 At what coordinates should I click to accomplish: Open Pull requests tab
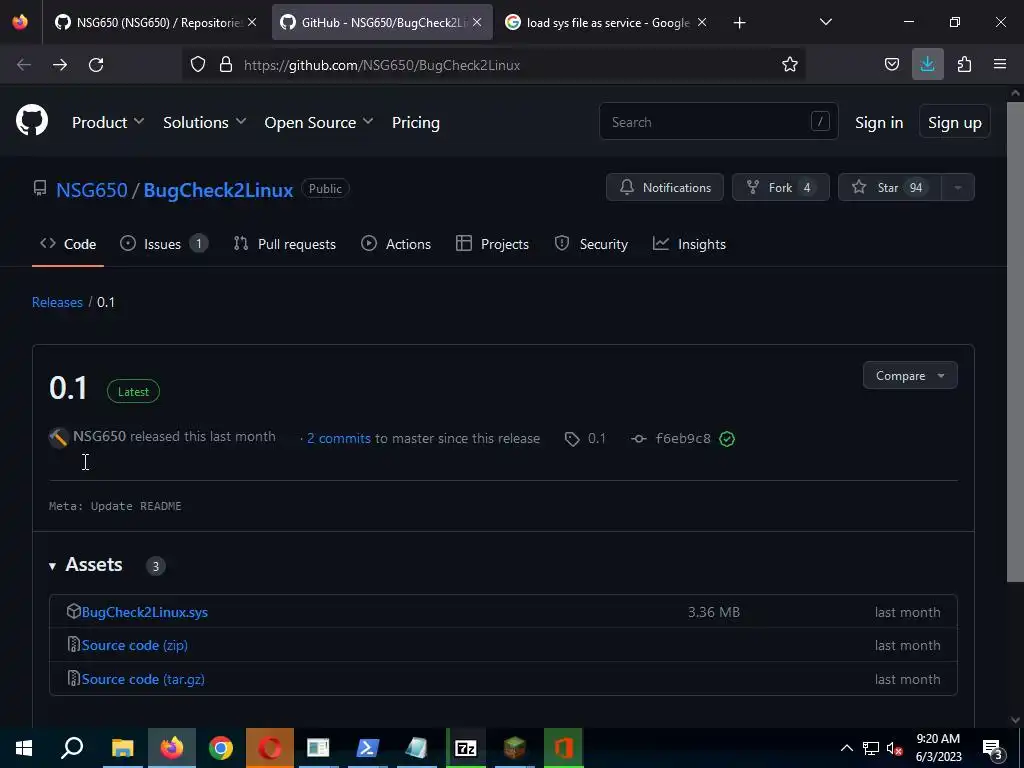point(285,244)
